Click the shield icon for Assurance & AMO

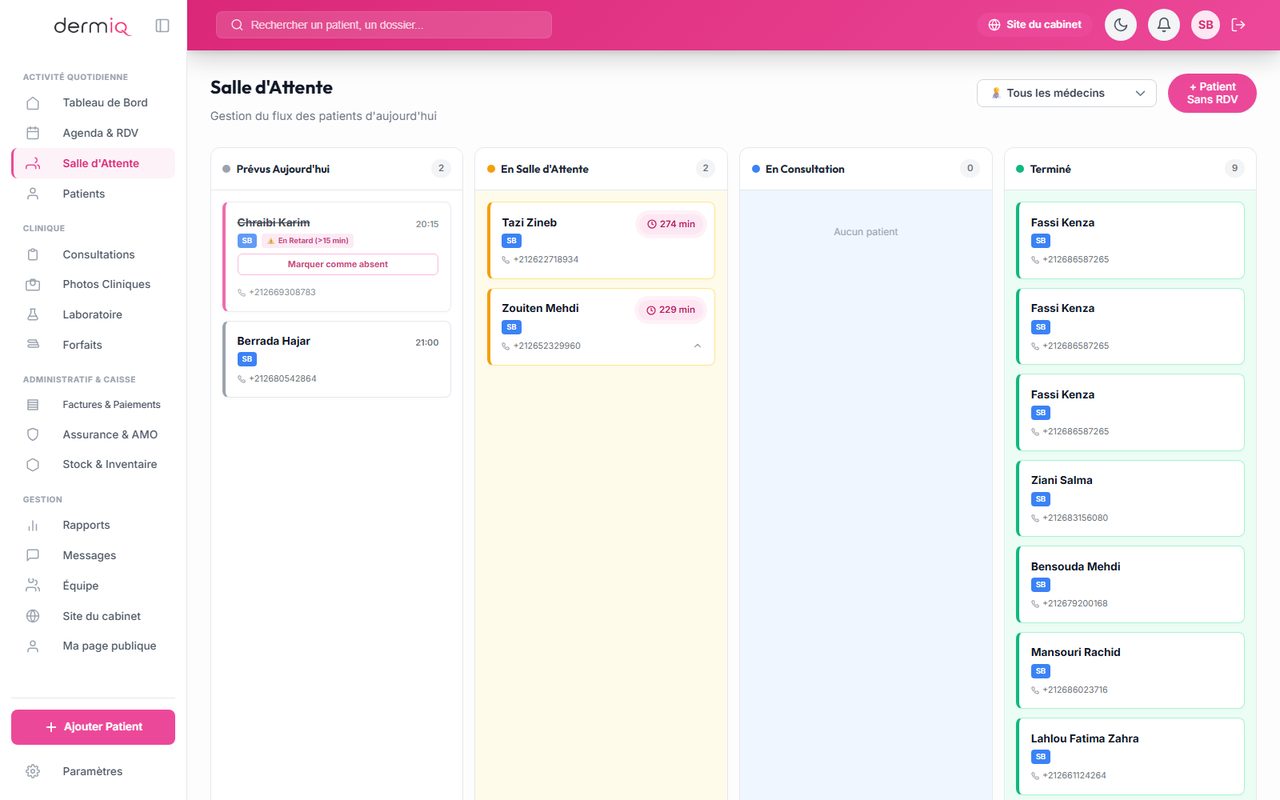click(33, 435)
